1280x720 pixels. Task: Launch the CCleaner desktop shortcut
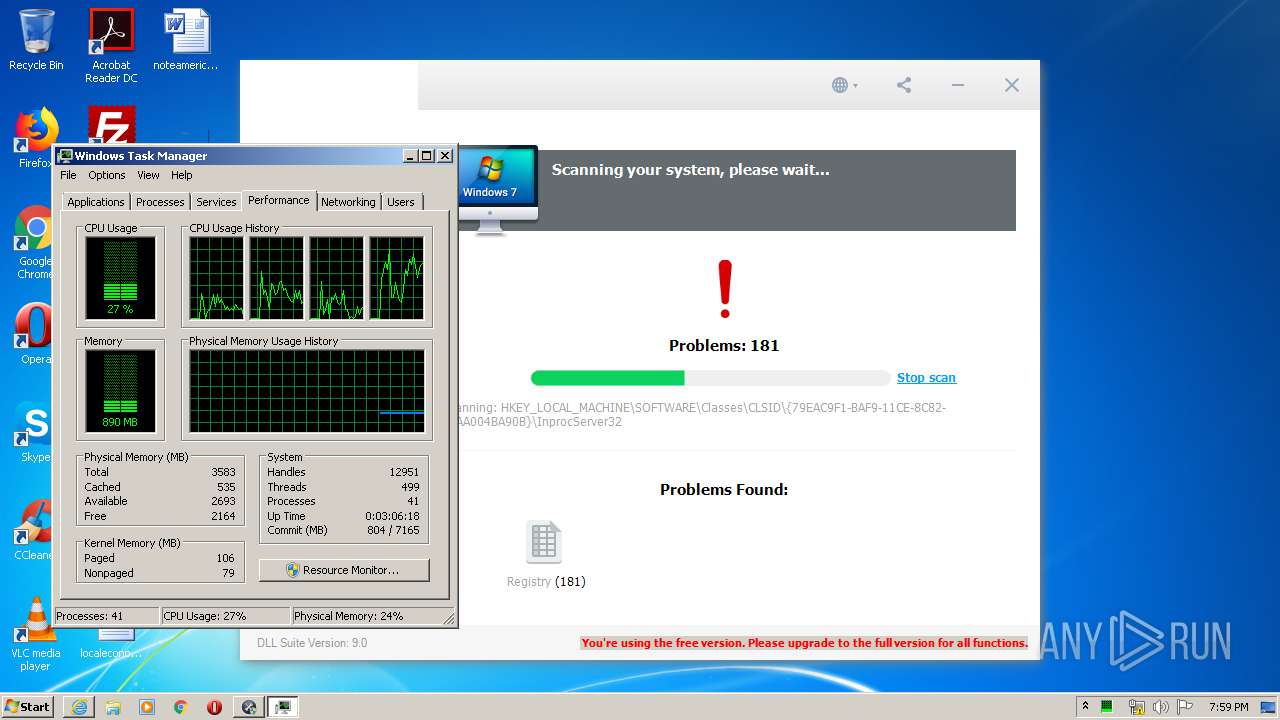[x=34, y=530]
